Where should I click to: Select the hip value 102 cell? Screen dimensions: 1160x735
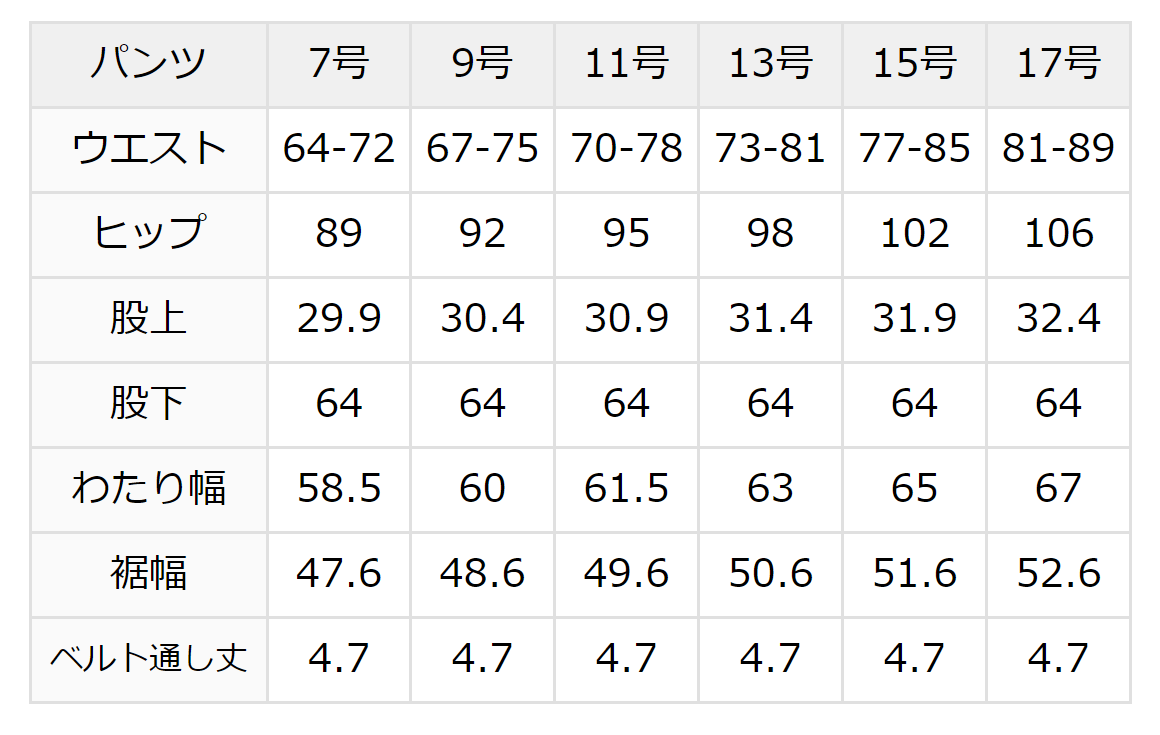914,235
